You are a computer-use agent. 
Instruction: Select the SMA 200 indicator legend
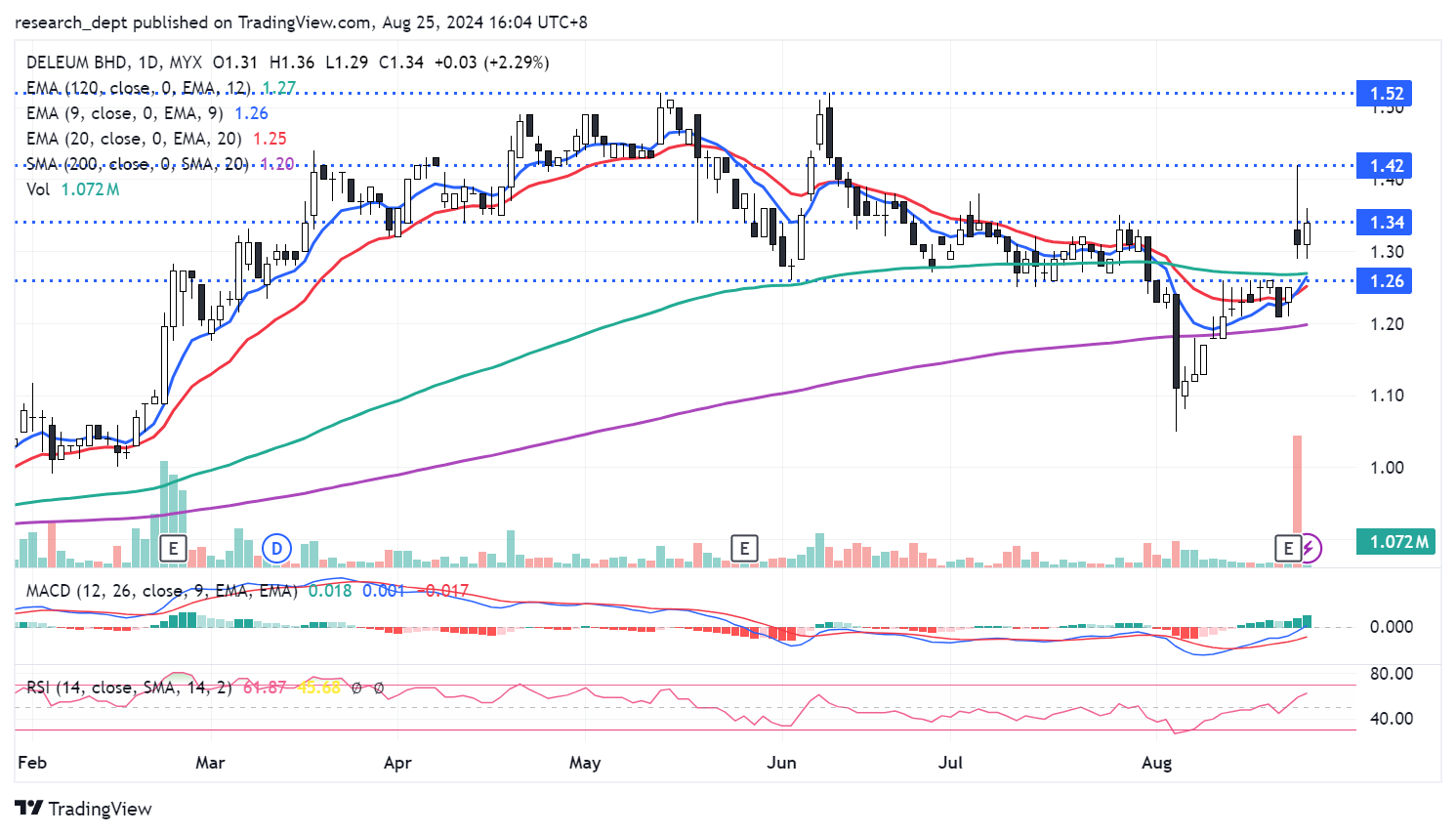137,164
